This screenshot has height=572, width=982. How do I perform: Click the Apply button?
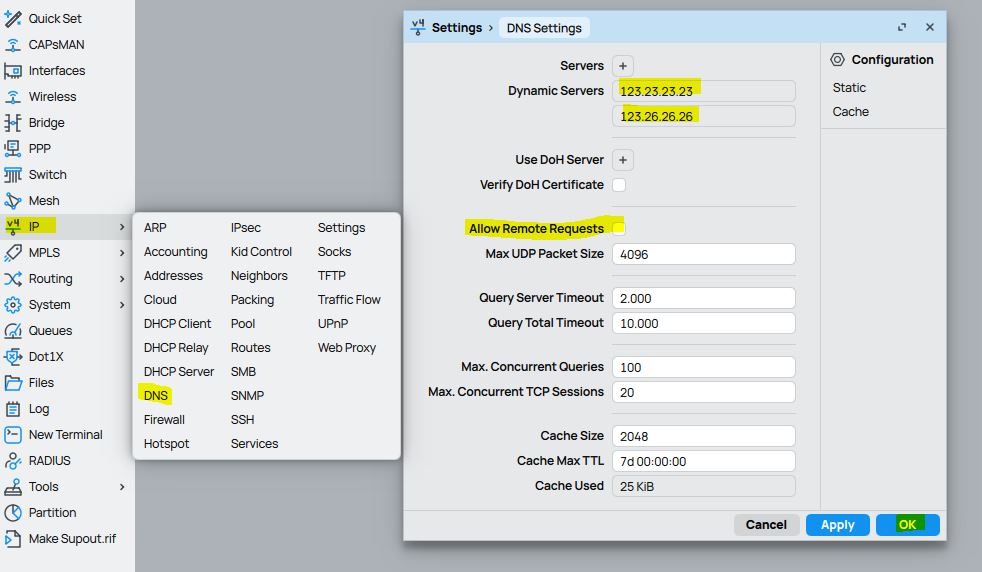click(x=837, y=525)
